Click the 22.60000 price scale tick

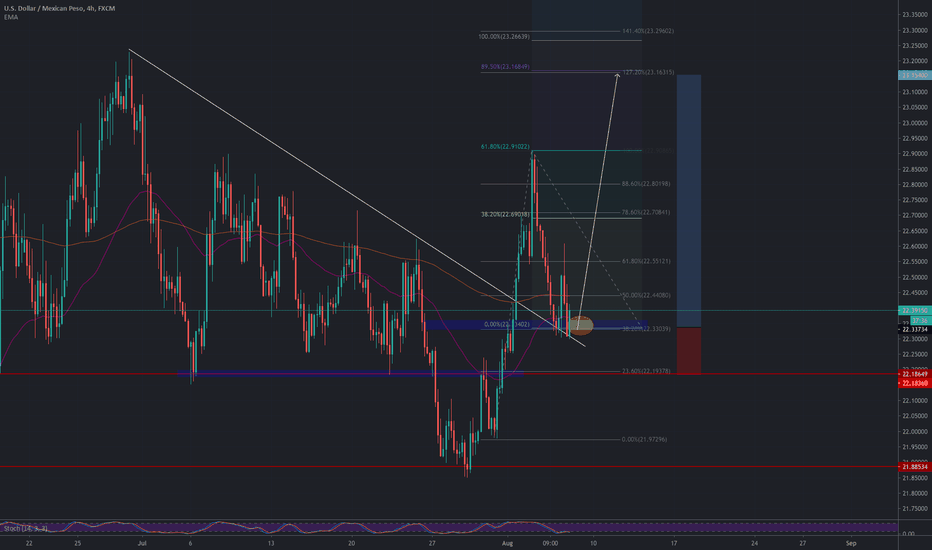coord(915,246)
